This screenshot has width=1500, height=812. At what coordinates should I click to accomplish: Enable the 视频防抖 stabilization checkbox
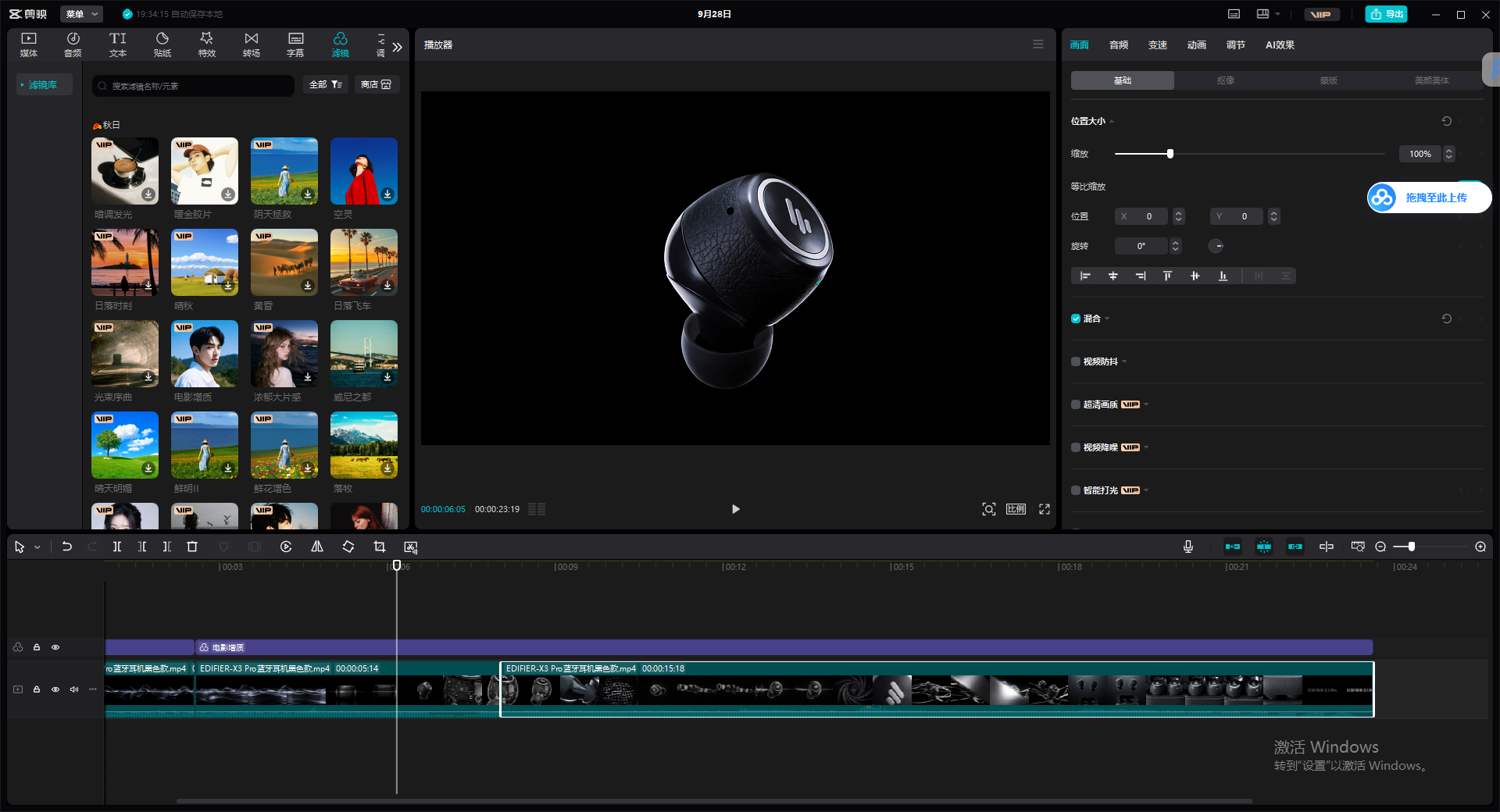pyautogui.click(x=1076, y=361)
